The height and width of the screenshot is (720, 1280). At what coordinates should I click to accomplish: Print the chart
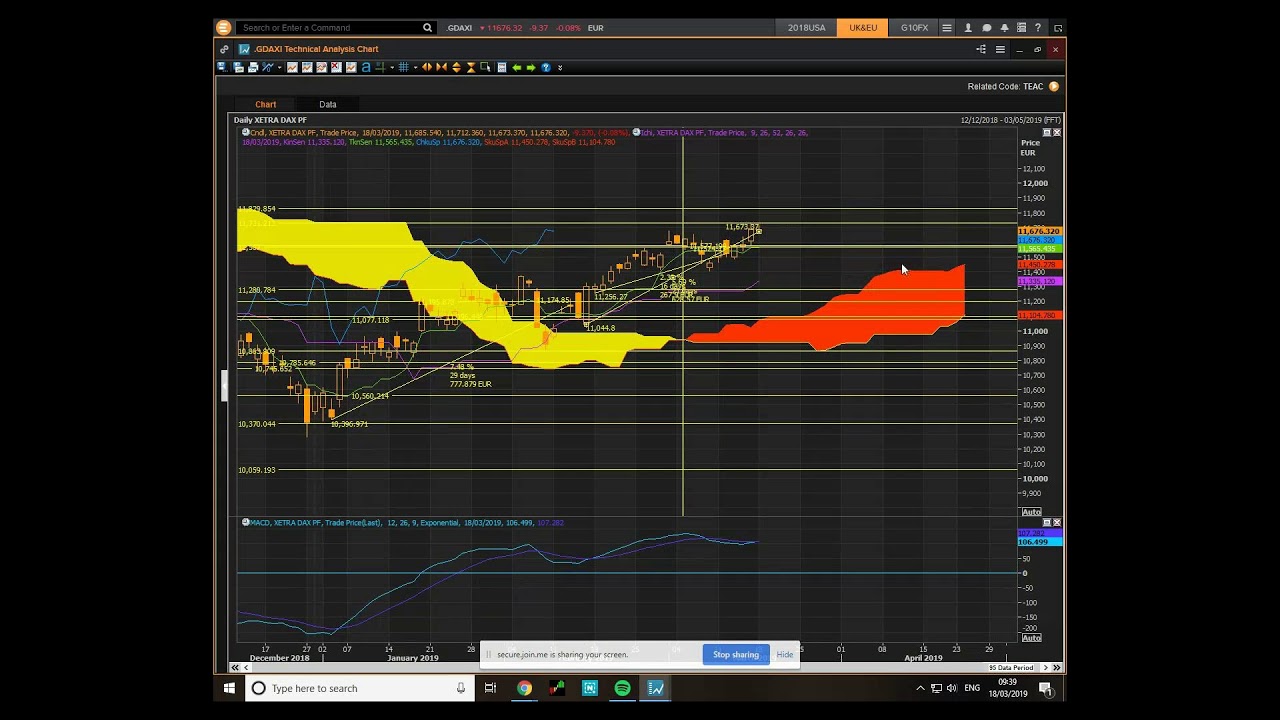[x=253, y=67]
